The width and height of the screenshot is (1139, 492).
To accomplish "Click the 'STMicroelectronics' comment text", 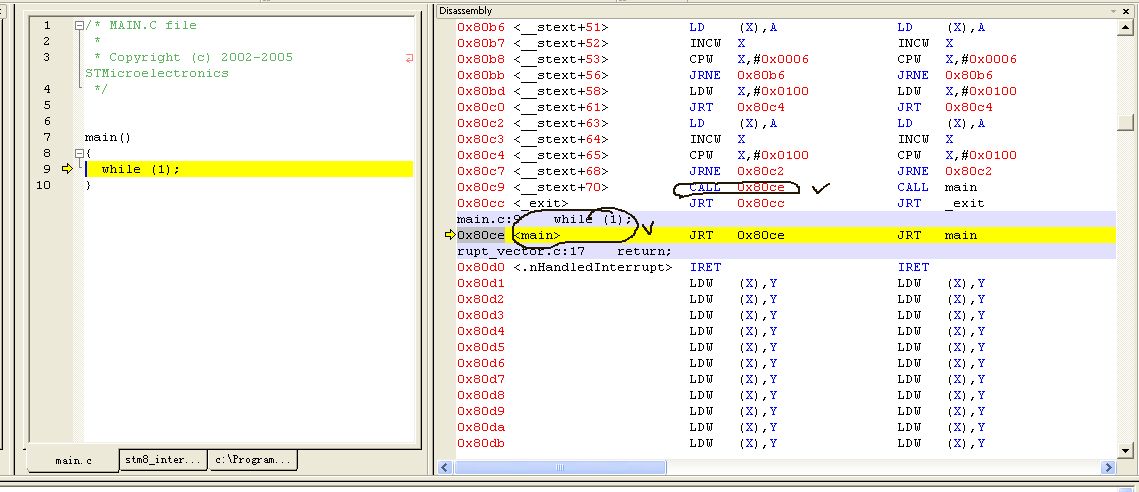I will [x=157, y=73].
